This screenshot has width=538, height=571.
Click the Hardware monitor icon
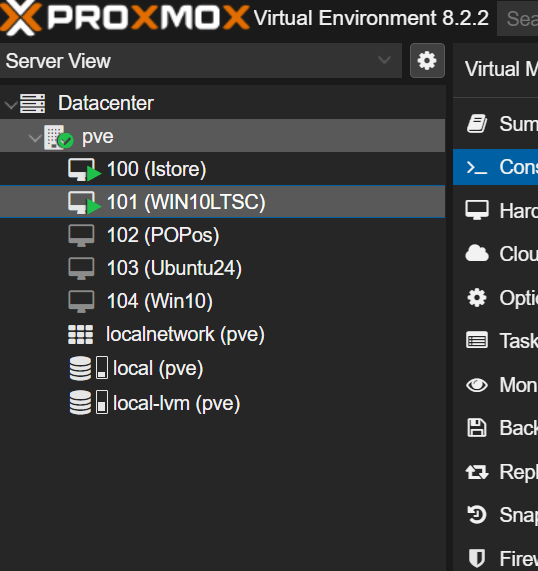[x=477, y=210]
